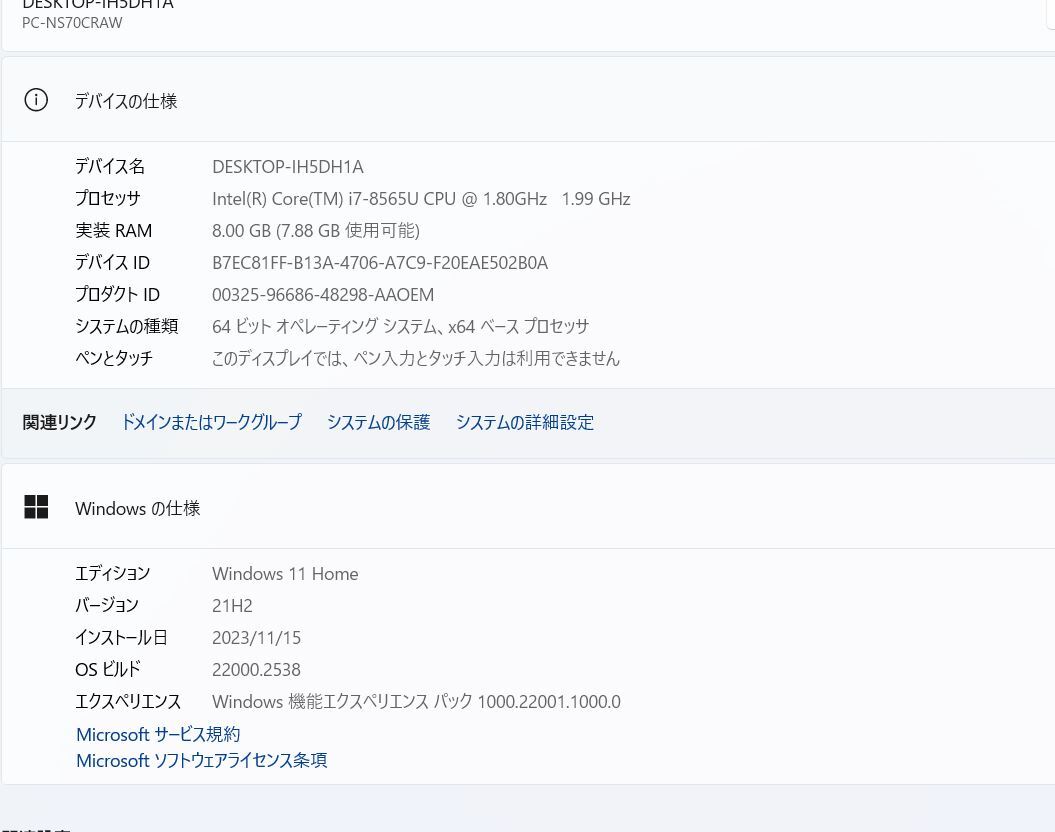Viewport: 1055px width, 832px height.
Task: Select experience value Windows 機能エクスペリエンス パック
Action: 416,702
